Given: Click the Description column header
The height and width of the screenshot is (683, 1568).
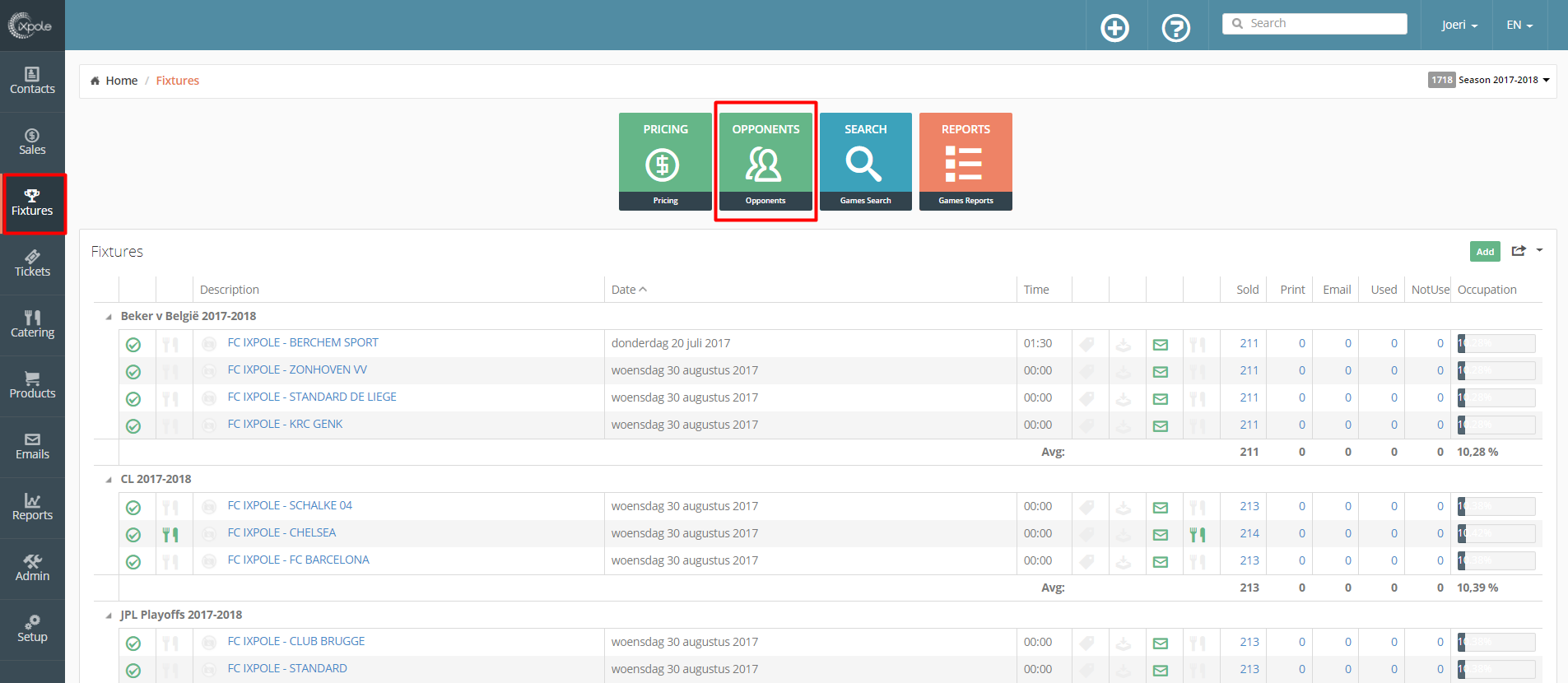Looking at the screenshot, I should pos(229,290).
